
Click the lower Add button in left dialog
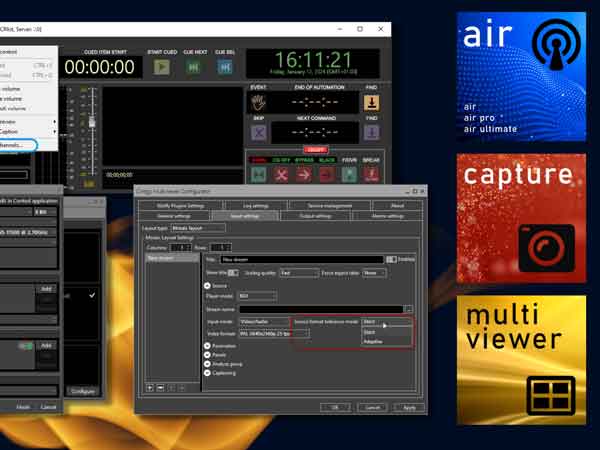click(46, 346)
